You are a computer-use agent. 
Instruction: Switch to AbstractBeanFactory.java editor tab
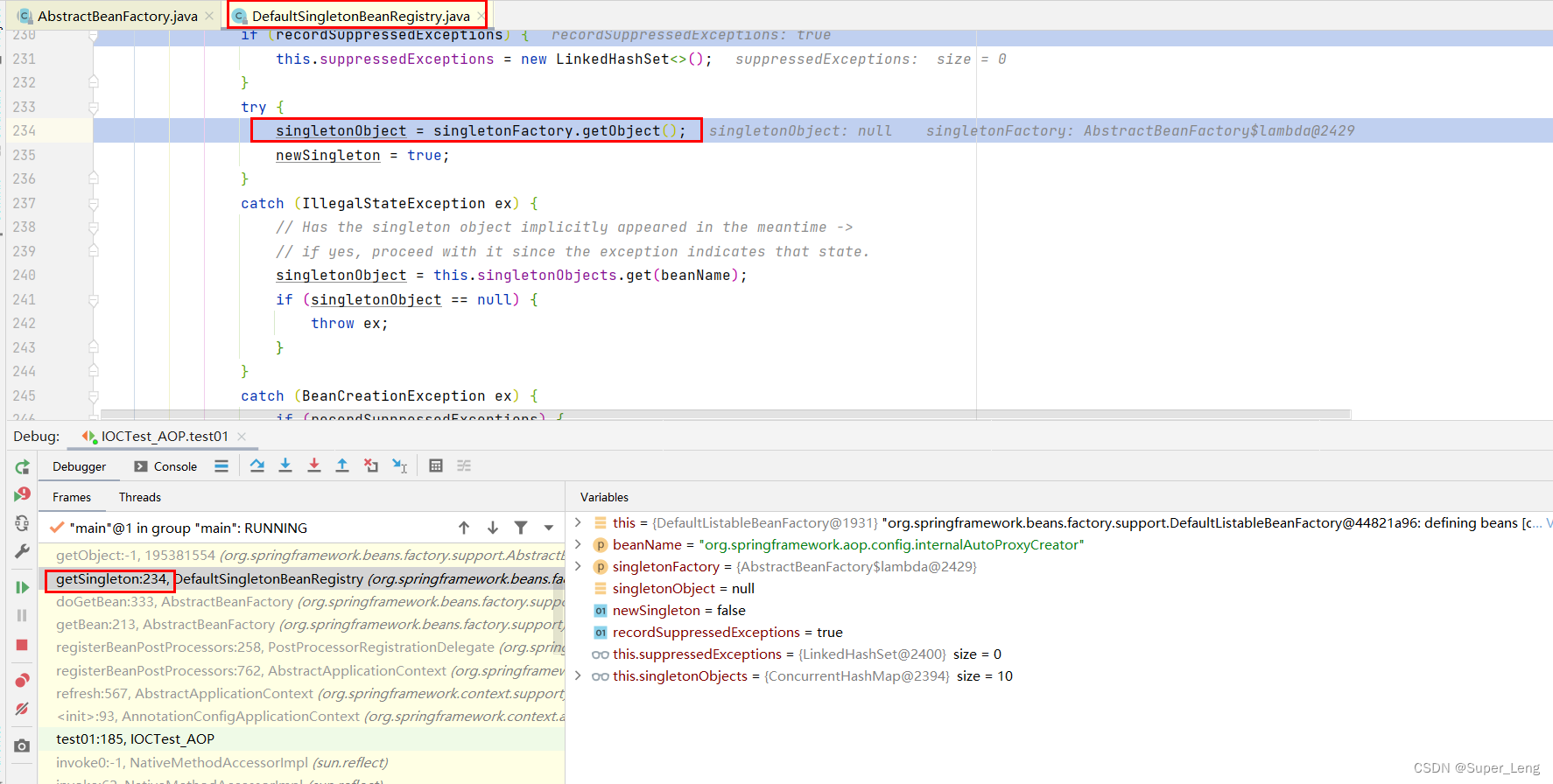pos(117,16)
